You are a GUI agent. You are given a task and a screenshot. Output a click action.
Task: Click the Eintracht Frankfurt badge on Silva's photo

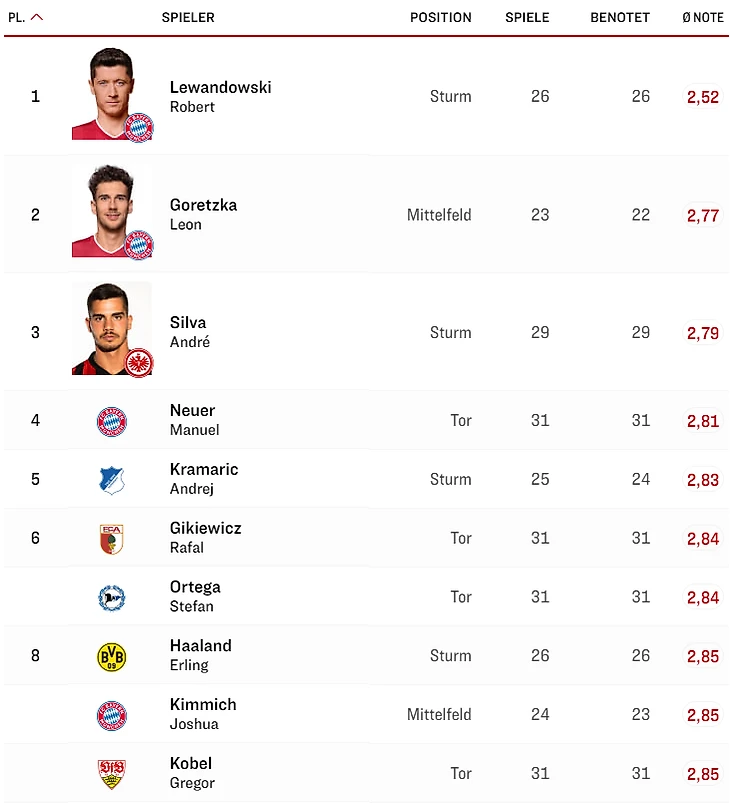click(139, 362)
